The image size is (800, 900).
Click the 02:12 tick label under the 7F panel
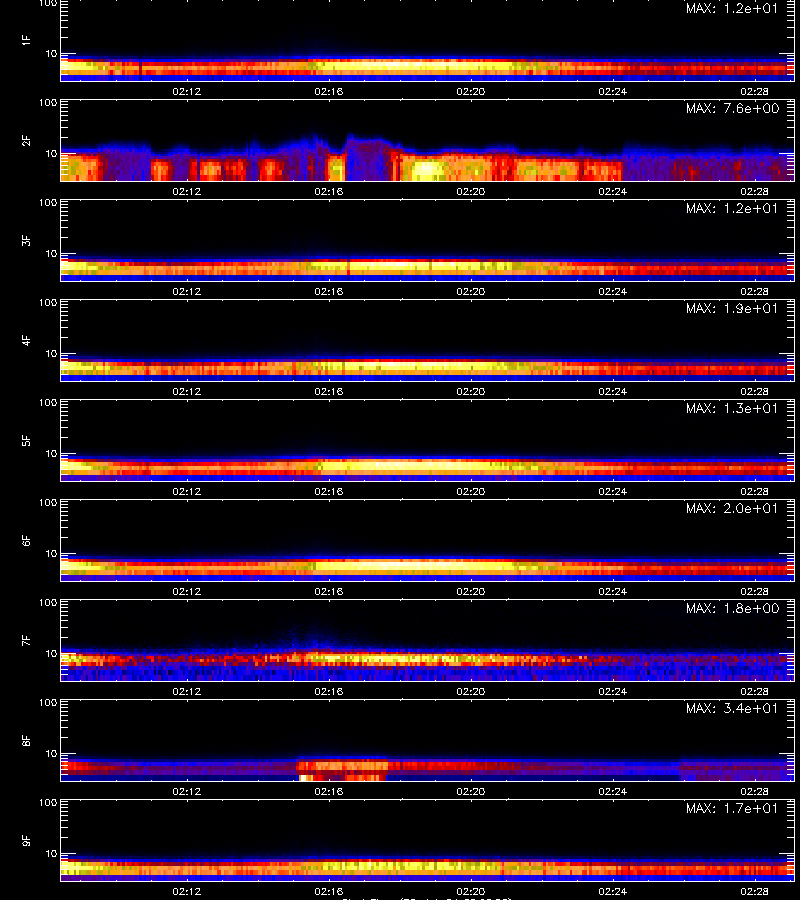coord(187,691)
